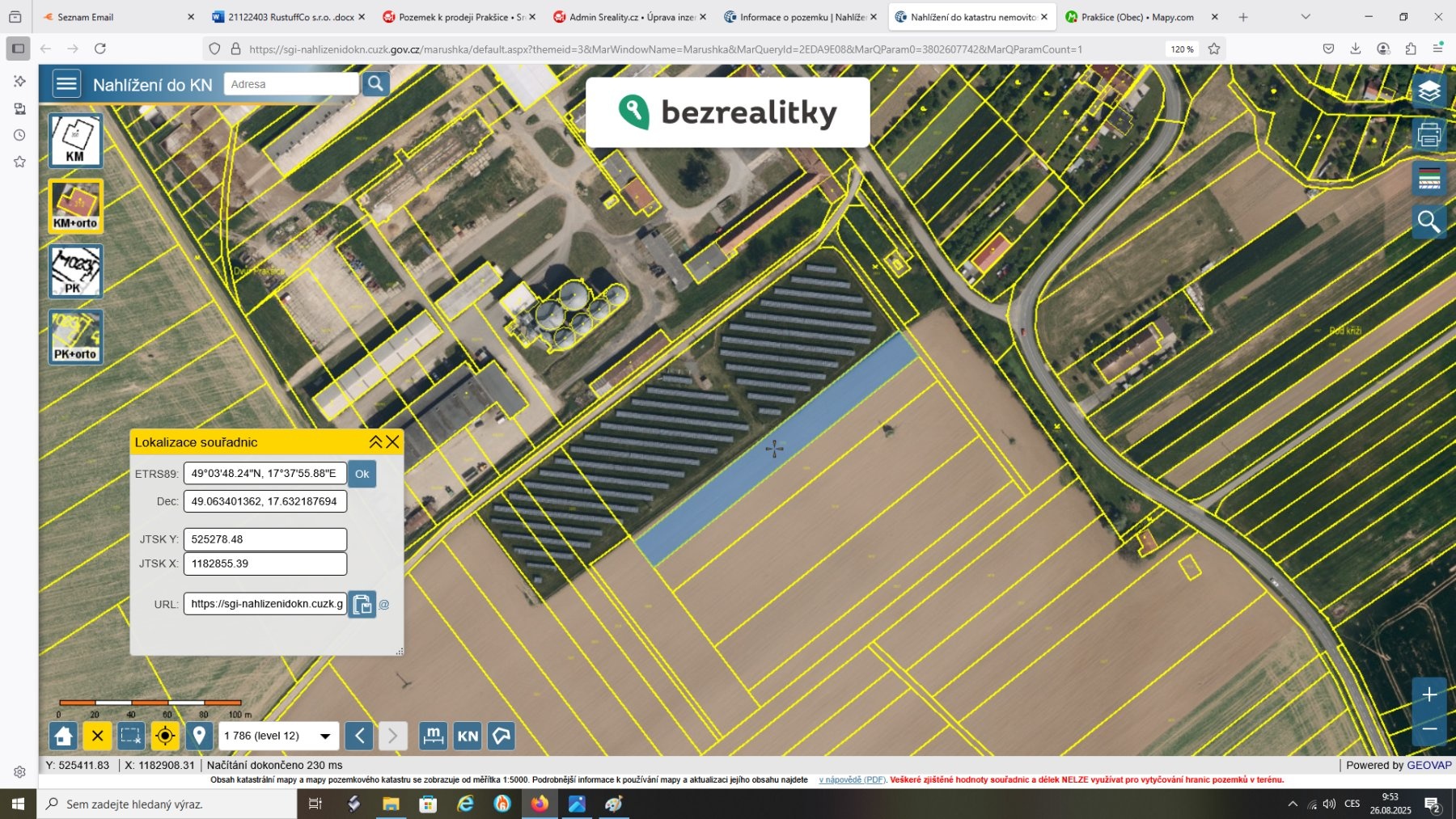The image size is (1456, 819).
Task: Go back in browser history
Action: pyautogui.click(x=45, y=49)
